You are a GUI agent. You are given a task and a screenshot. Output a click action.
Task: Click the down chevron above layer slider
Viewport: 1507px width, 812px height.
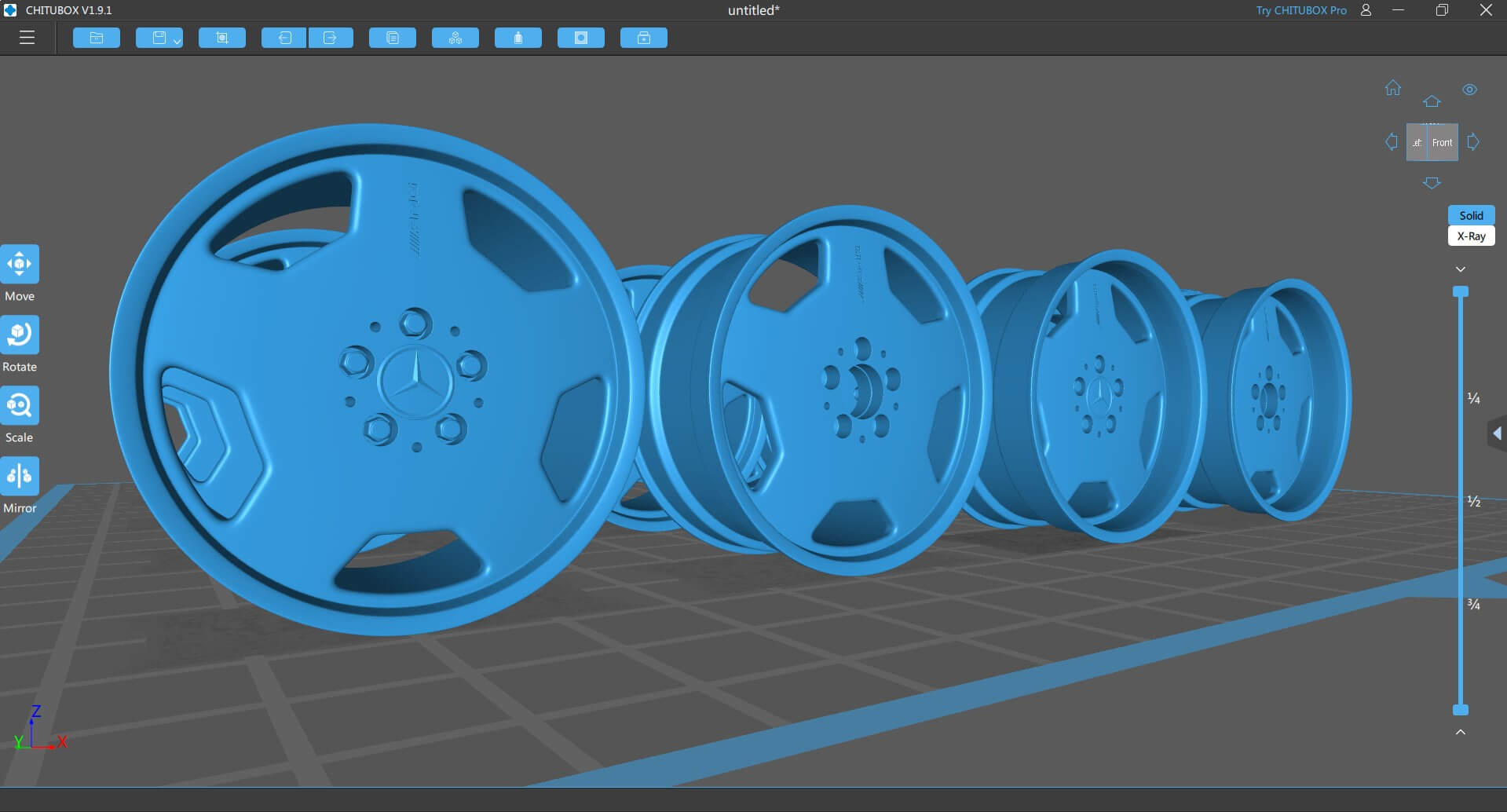(1461, 269)
